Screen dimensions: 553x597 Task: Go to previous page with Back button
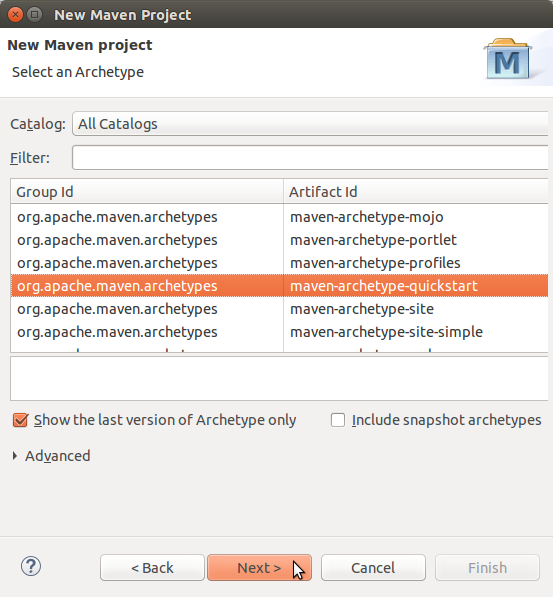pyautogui.click(x=152, y=568)
